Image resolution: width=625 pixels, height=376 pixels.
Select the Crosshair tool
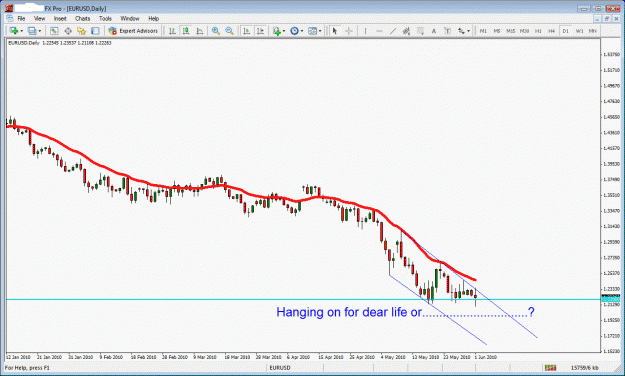coord(348,31)
